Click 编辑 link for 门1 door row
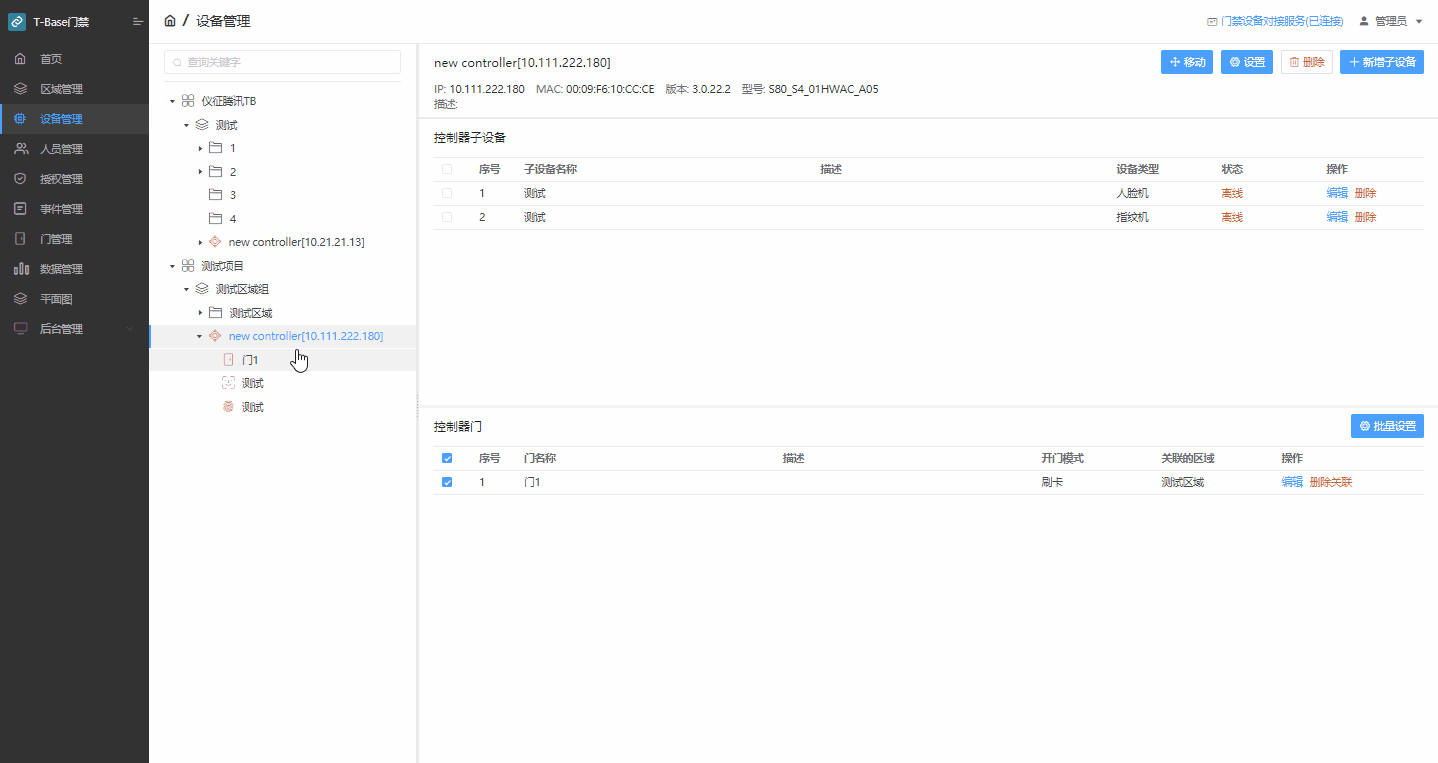Viewport: 1438px width, 763px height. coord(1292,482)
